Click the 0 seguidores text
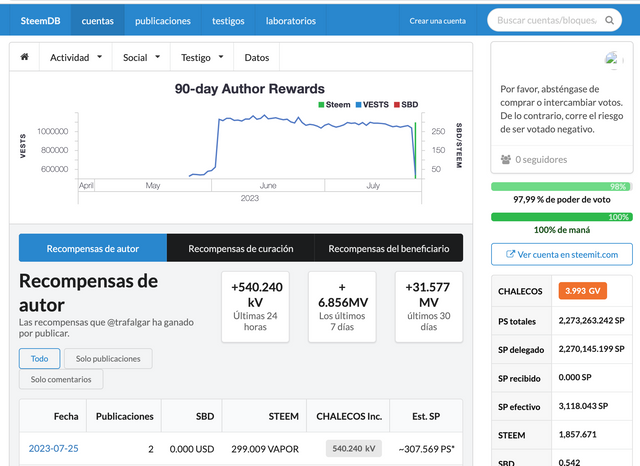Image resolution: width=640 pixels, height=466 pixels. click(541, 160)
